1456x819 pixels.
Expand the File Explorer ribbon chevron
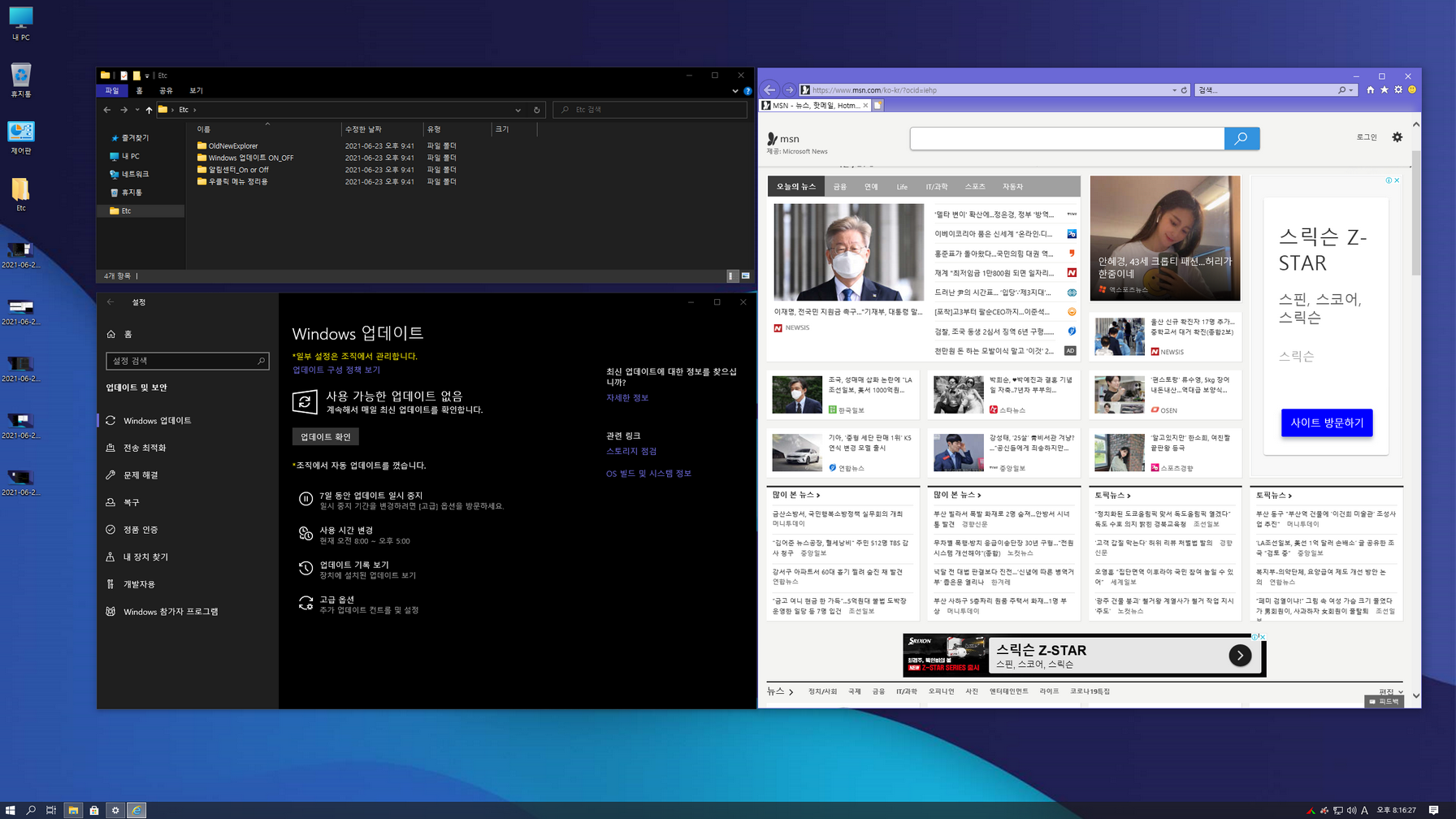tap(735, 91)
